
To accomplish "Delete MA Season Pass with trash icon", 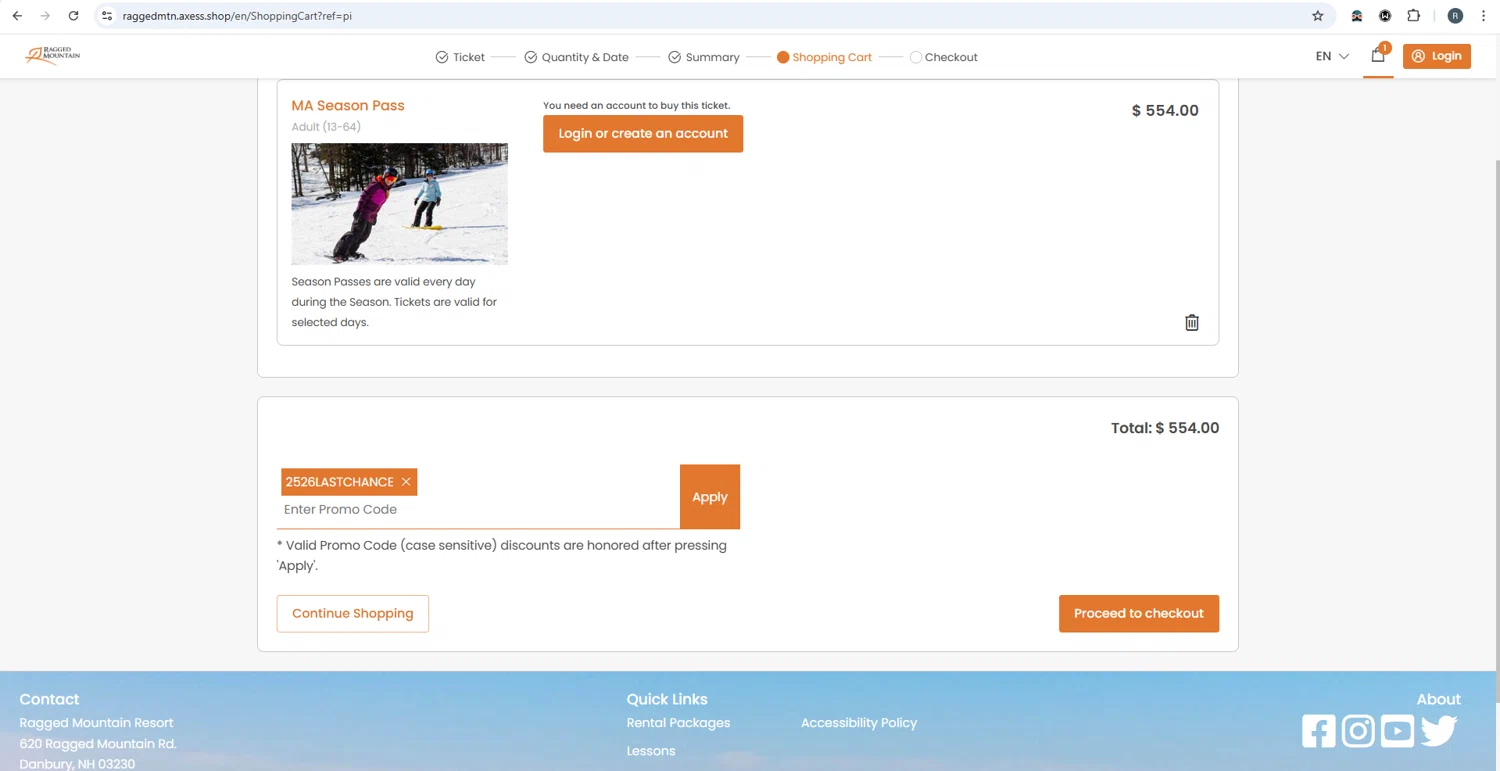I will [1191, 322].
